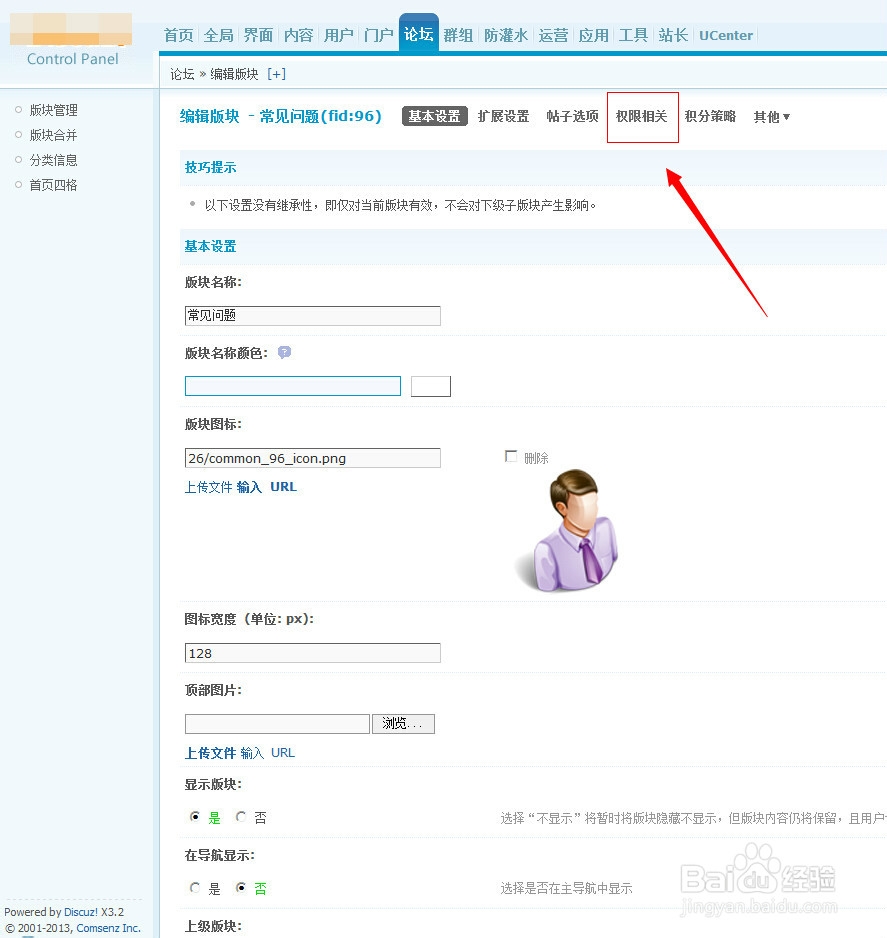The width and height of the screenshot is (887, 938).
Task: Open 版块合并 in the sidebar
Action: 53,134
